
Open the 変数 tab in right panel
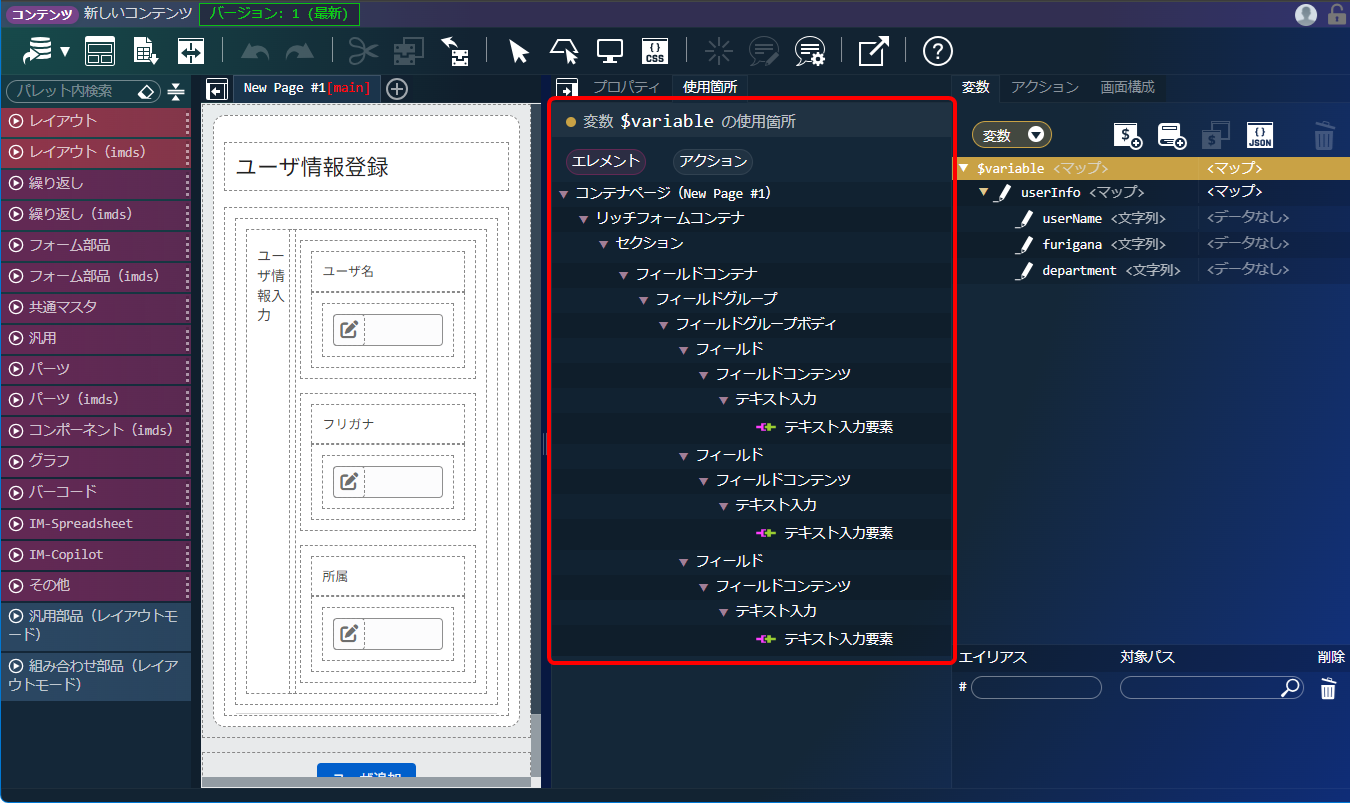tap(975, 87)
